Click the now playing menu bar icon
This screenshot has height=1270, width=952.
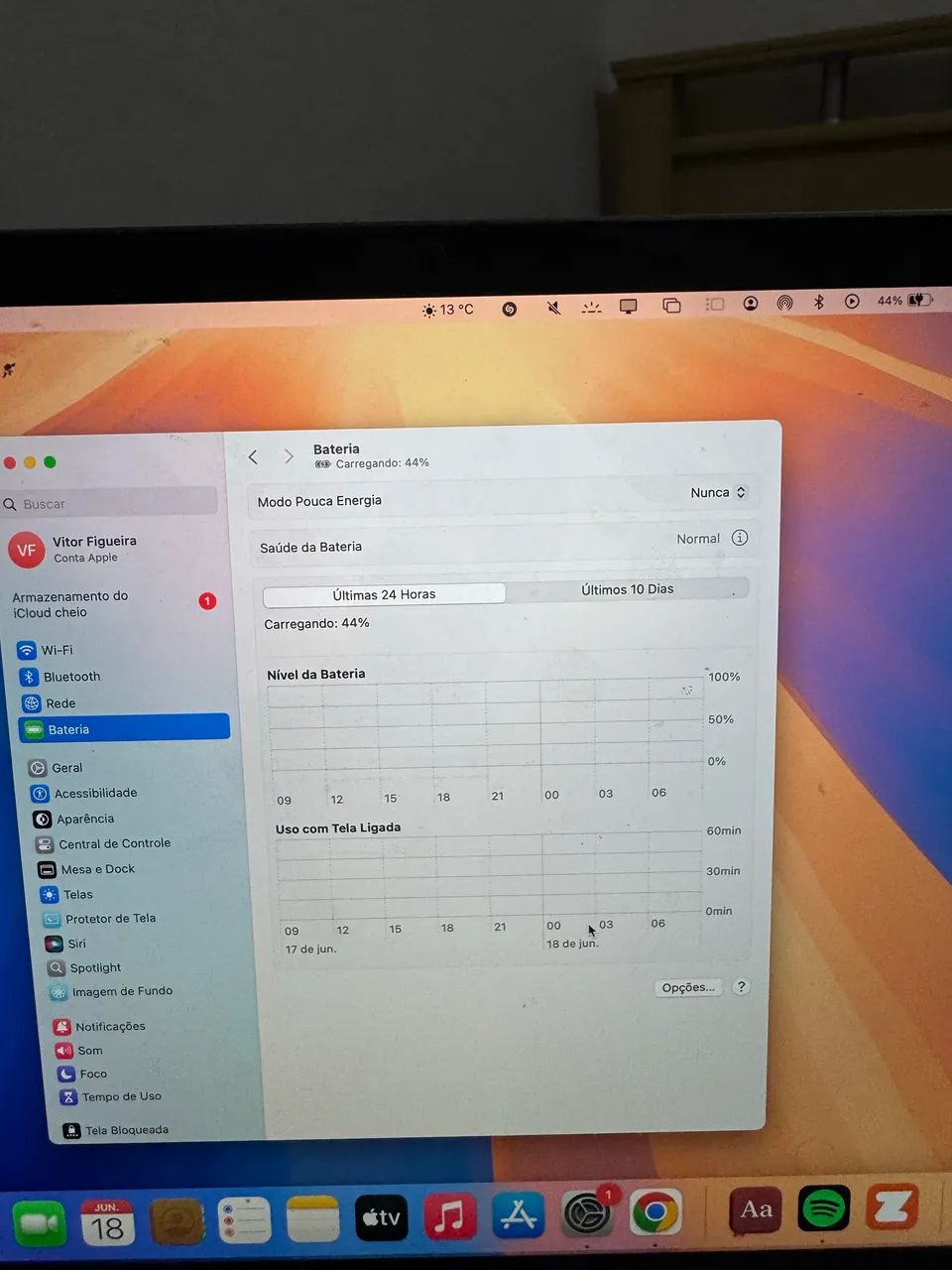(x=852, y=301)
